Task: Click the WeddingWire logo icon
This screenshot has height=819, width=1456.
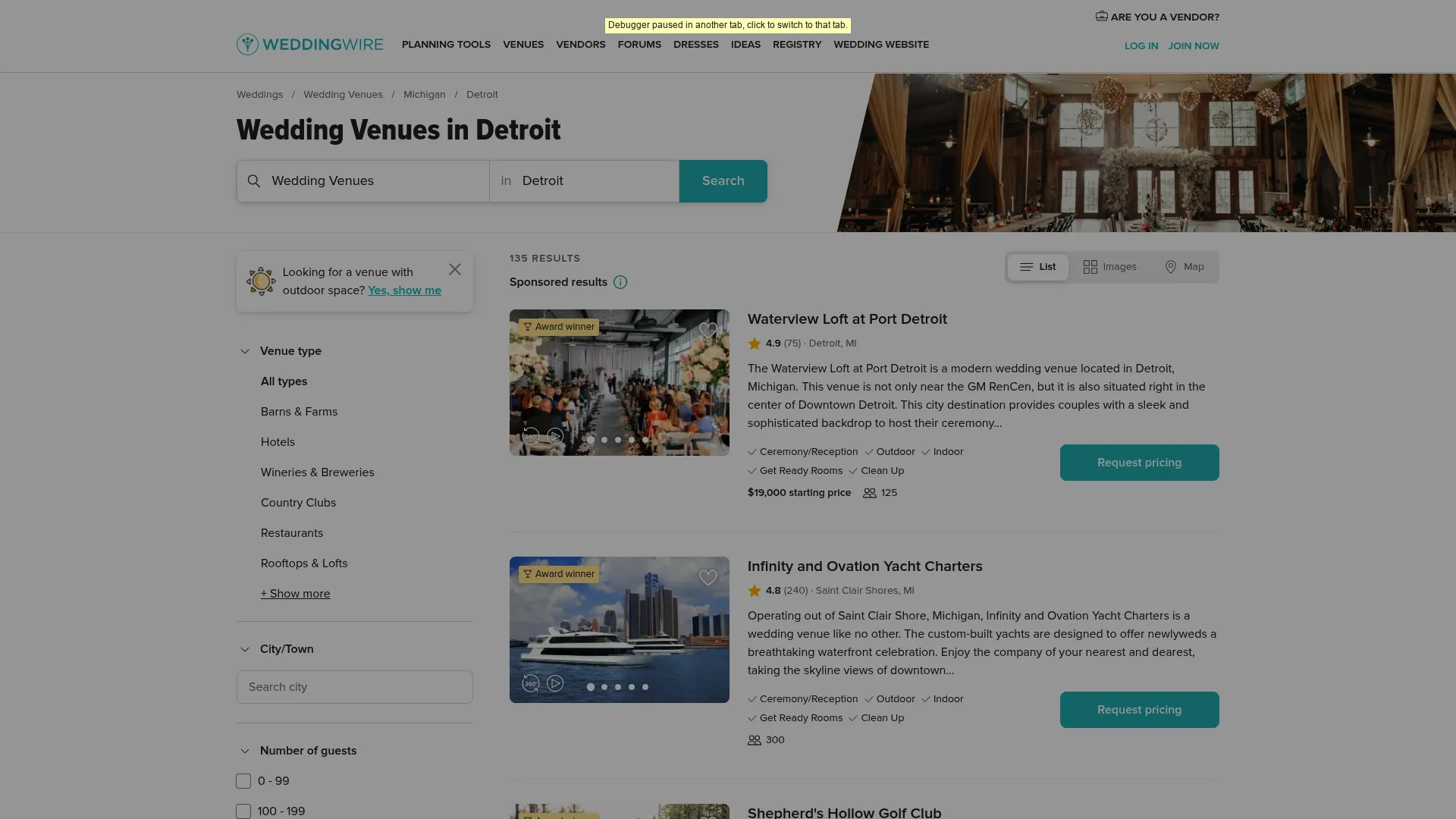Action: tap(247, 45)
